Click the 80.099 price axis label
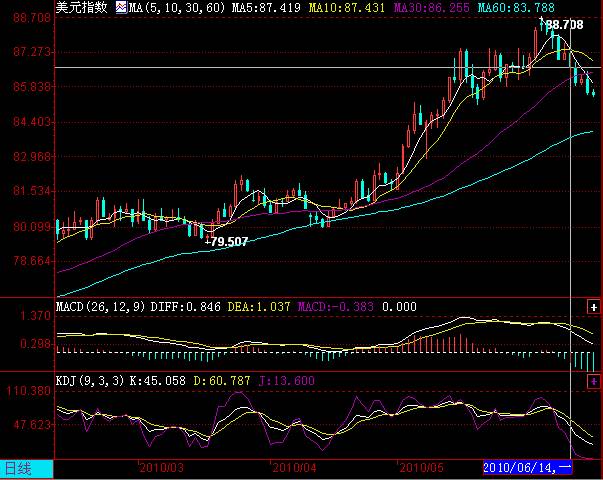Image resolution: width=603 pixels, height=480 pixels. [32, 226]
